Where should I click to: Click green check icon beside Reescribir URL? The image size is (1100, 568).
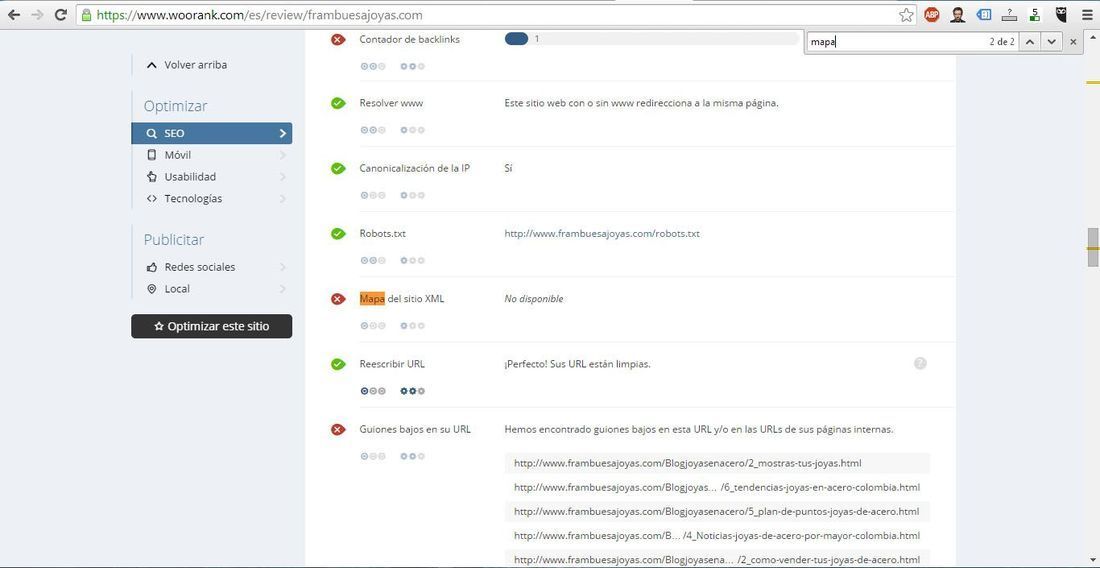[x=338, y=364]
